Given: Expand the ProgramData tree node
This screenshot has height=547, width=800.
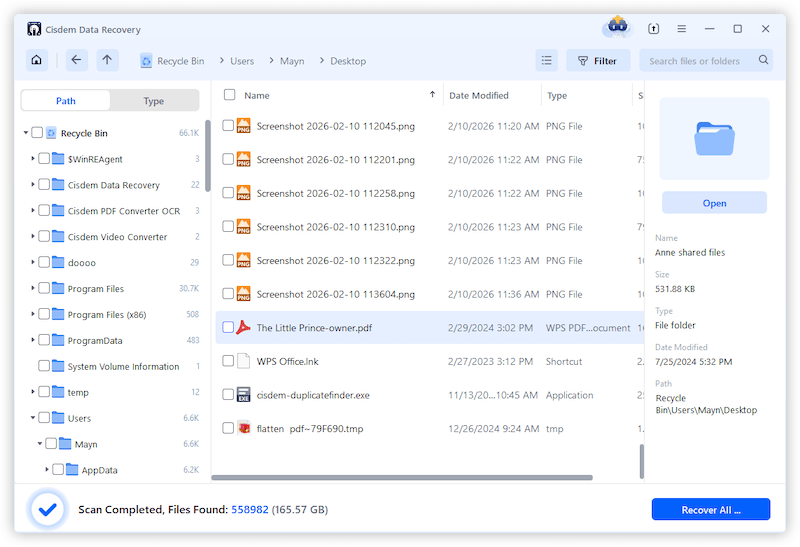Looking at the screenshot, I should click(x=33, y=339).
